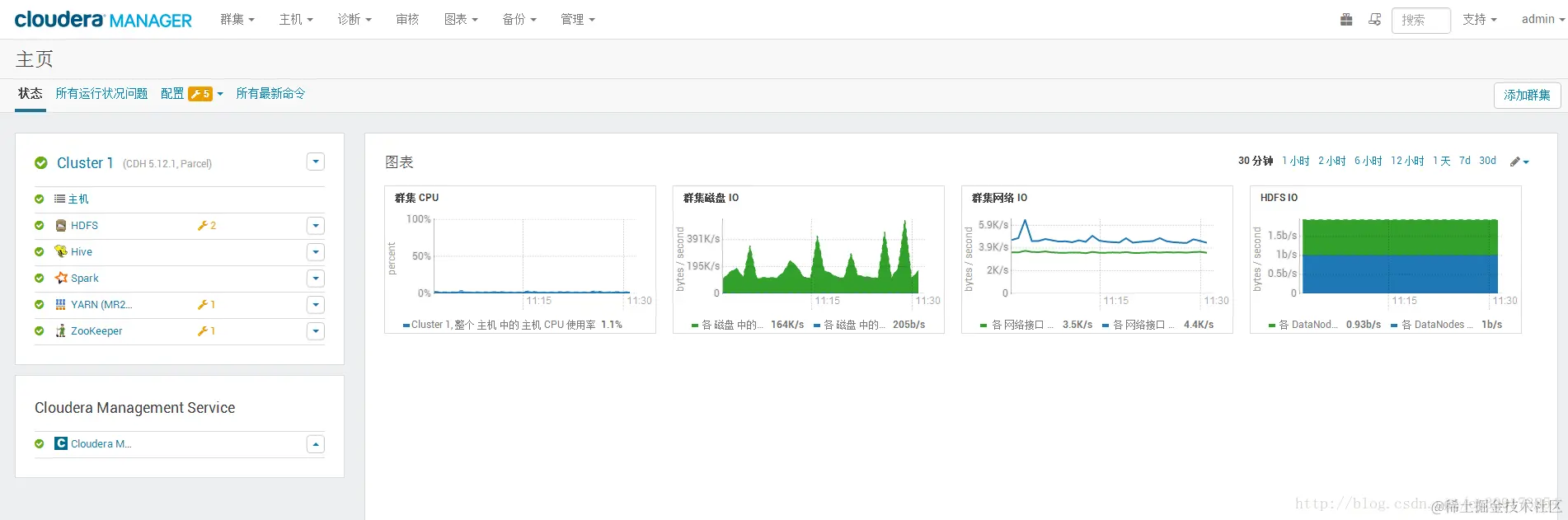Select the 1 天 time range
Image resolution: width=1568 pixels, height=520 pixels.
(1442, 161)
